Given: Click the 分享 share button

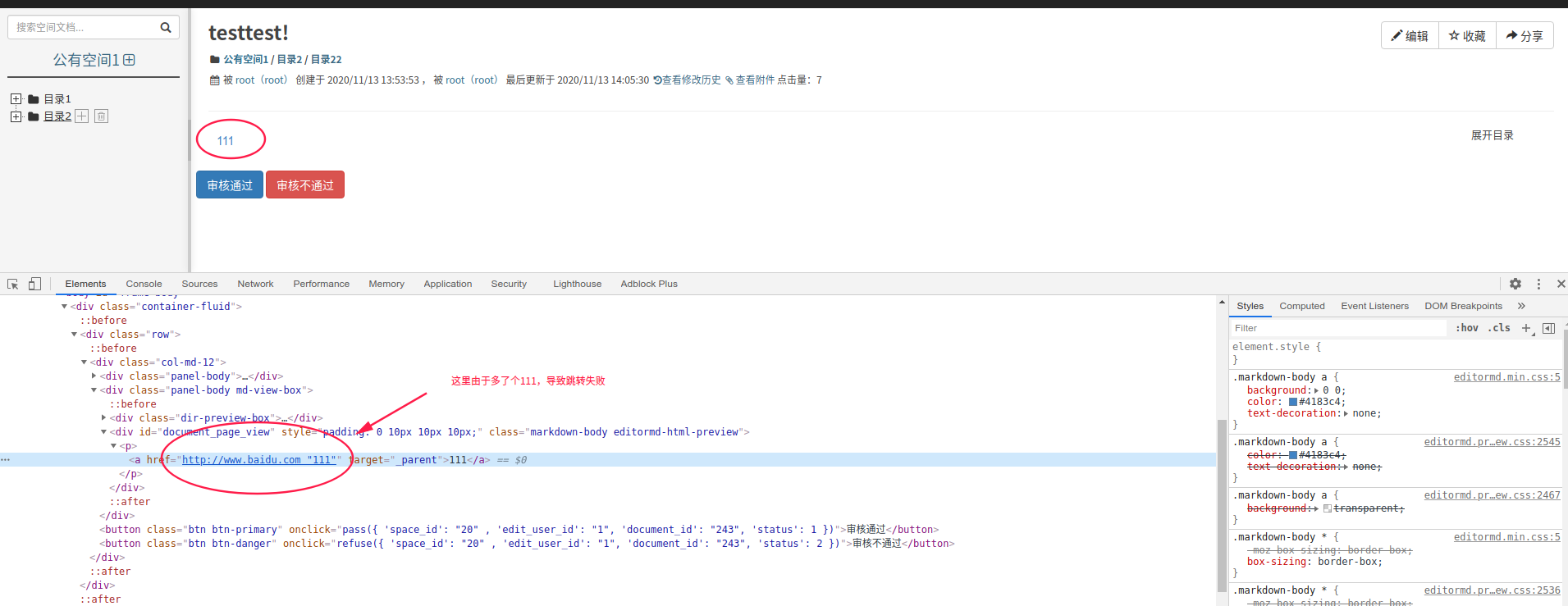Looking at the screenshot, I should click(1525, 36).
